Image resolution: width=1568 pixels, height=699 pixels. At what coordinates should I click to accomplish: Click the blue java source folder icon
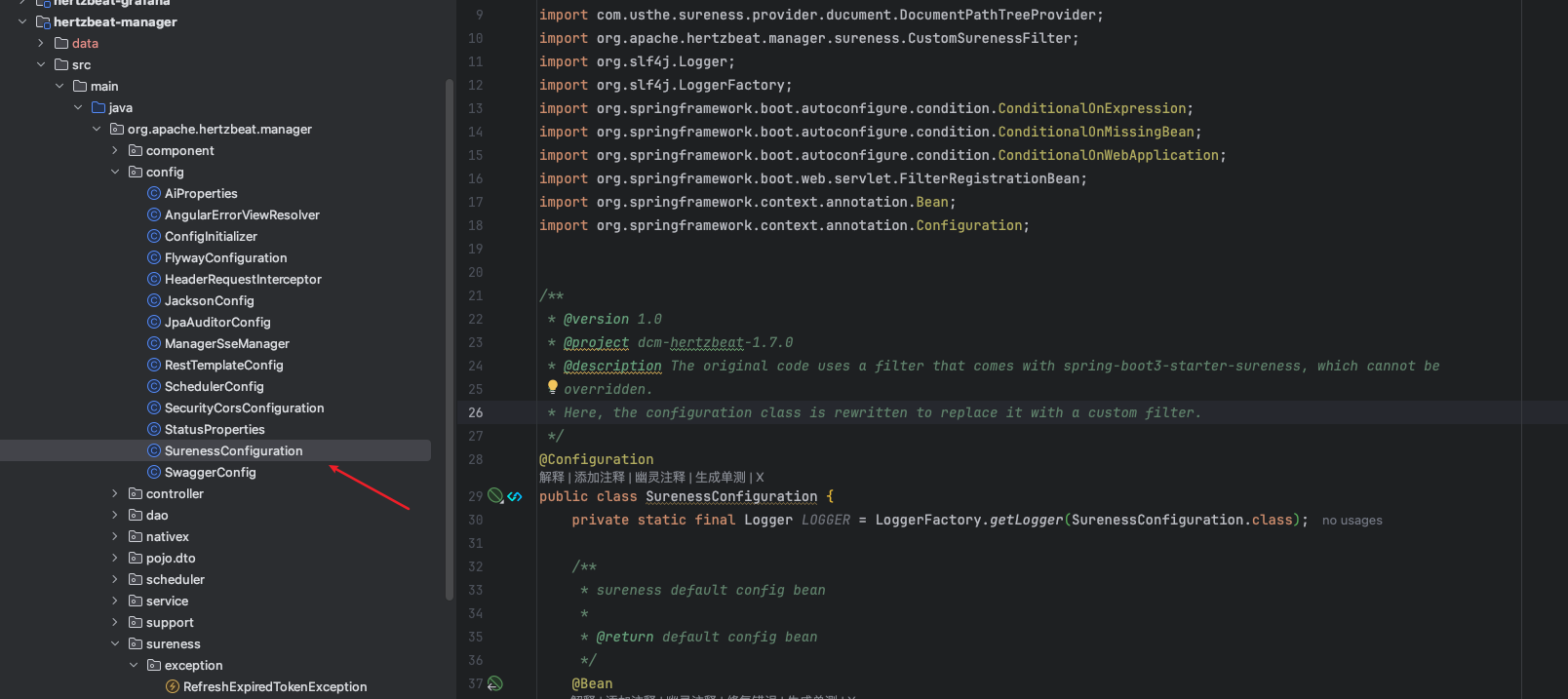click(x=98, y=107)
